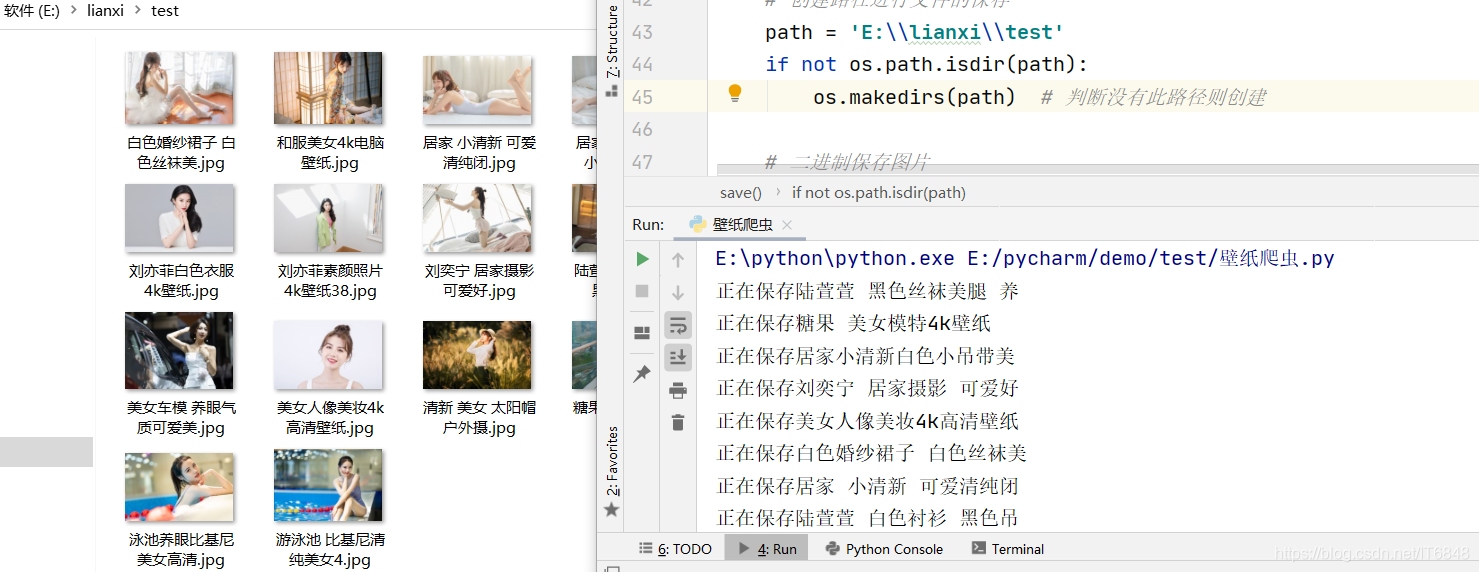Click console line 正在保存糖果 美女模特4k壁纸
Image resolution: width=1479 pixels, height=572 pixels.
(854, 324)
